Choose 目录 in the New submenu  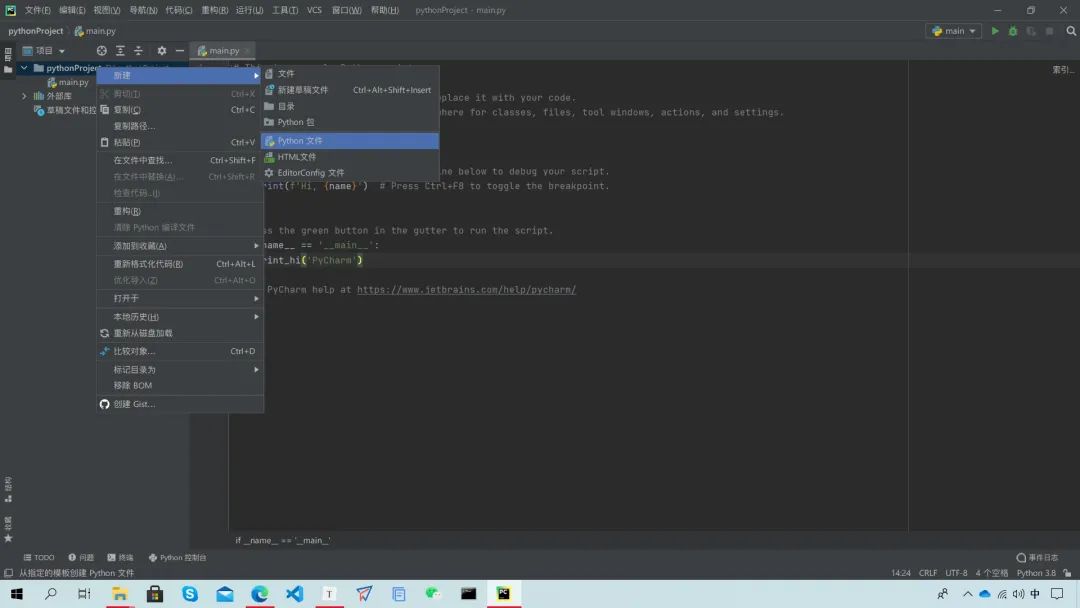[350, 107]
